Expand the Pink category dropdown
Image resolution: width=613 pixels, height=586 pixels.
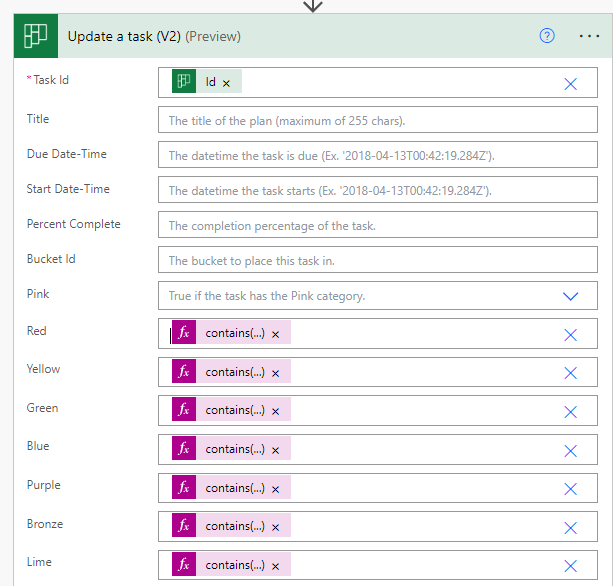pyautogui.click(x=570, y=297)
